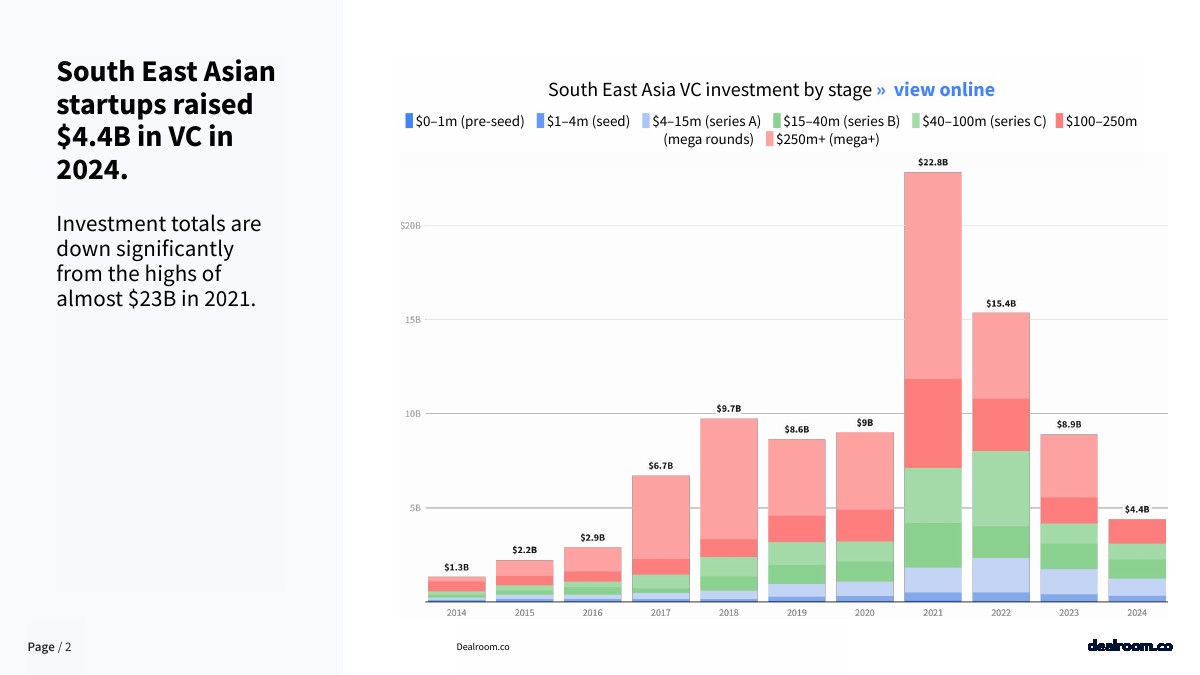The width and height of the screenshot is (1200, 675).
Task: Select the 2018 bar's large mega+ segment
Action: tap(728, 478)
